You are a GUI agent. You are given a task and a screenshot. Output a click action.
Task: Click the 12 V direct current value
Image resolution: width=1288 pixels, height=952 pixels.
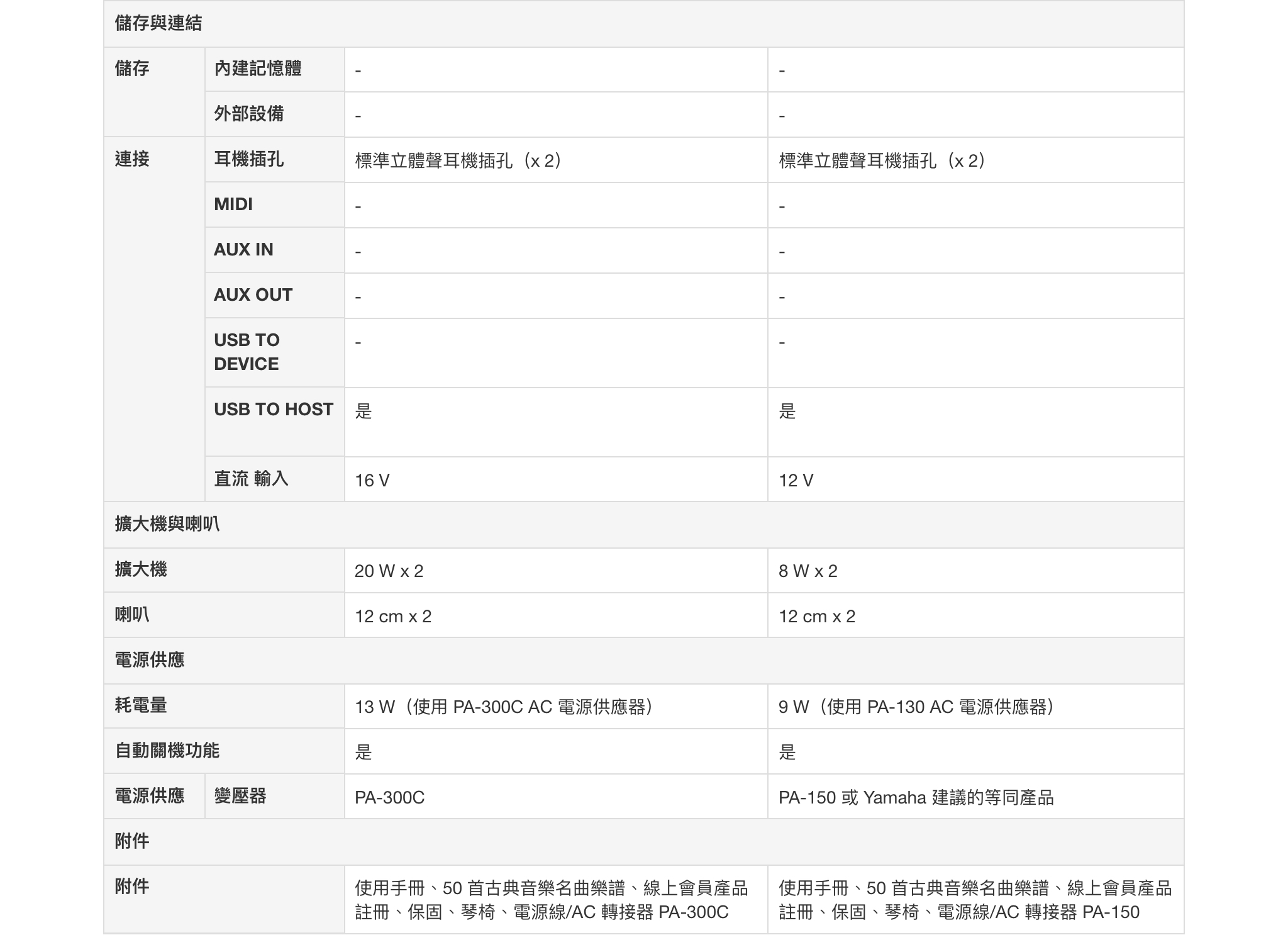click(796, 481)
